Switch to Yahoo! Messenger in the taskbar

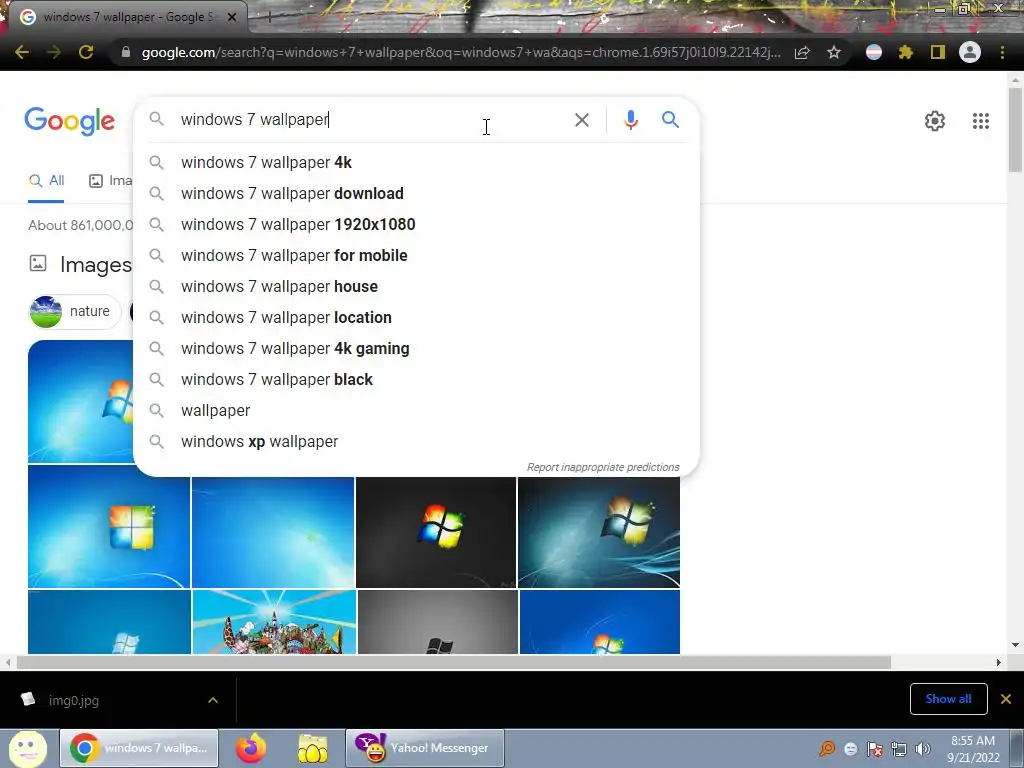click(424, 748)
